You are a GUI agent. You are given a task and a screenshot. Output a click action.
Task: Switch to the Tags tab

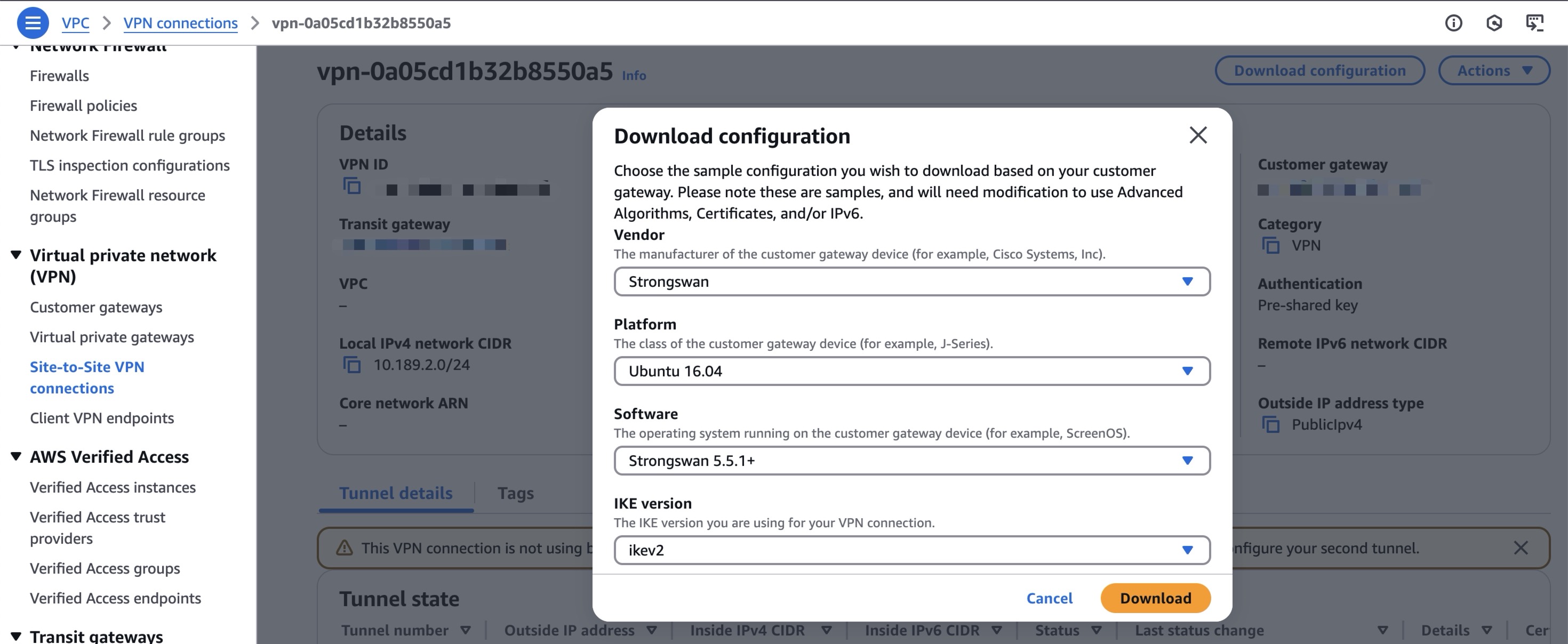[x=516, y=493]
